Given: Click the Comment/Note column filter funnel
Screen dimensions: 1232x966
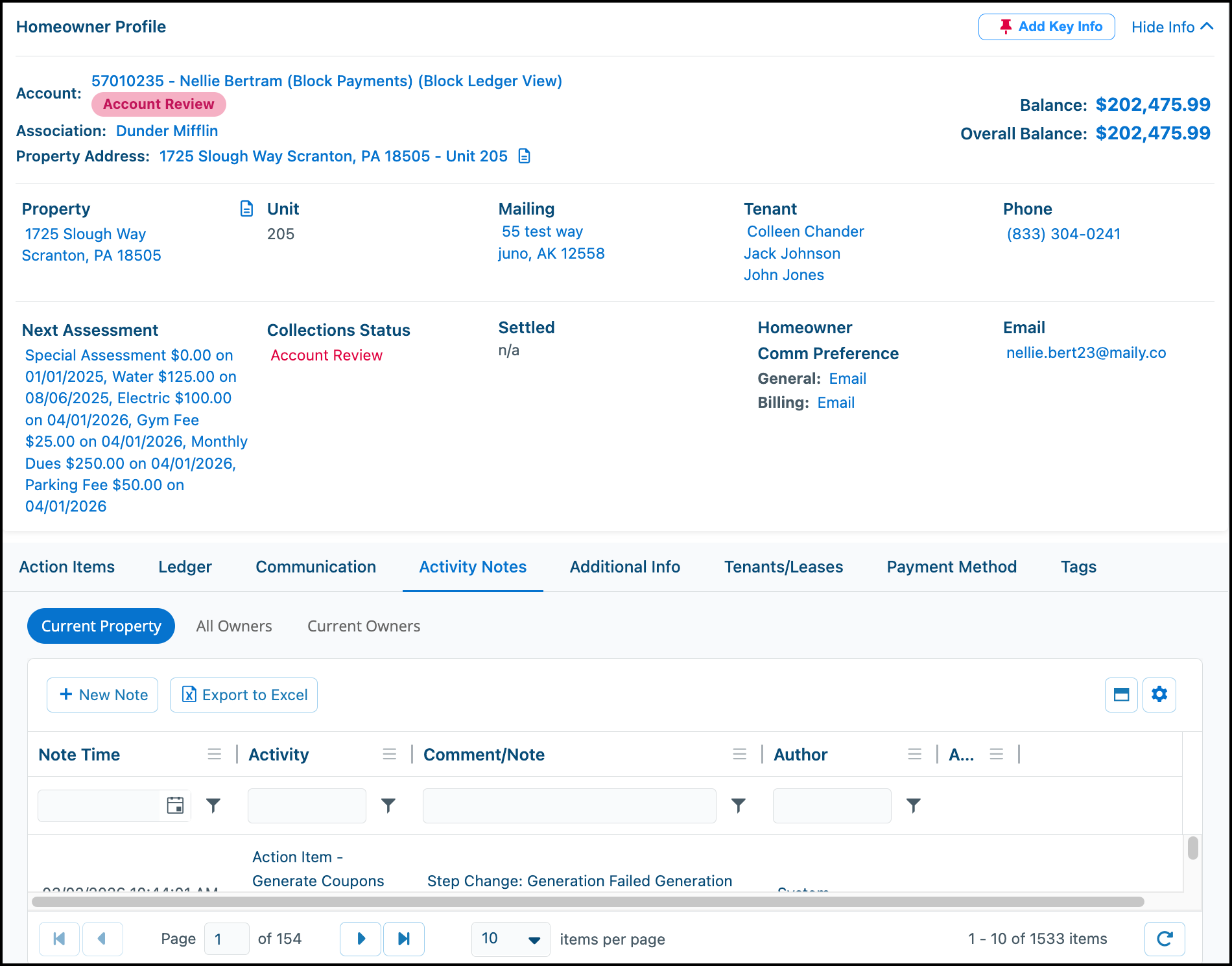Looking at the screenshot, I should [x=738, y=805].
